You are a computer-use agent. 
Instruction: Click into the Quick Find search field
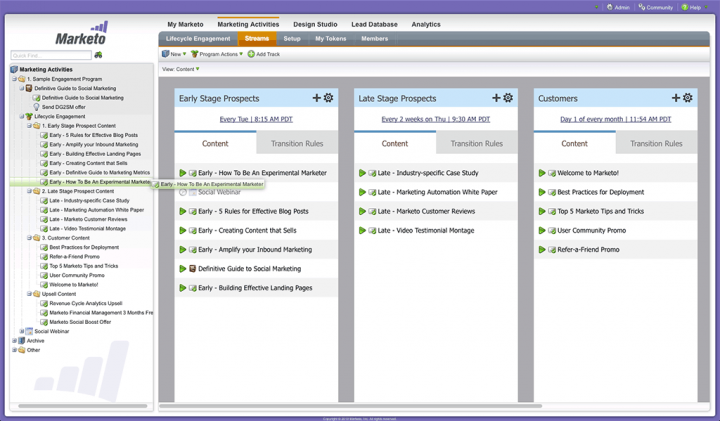point(51,55)
